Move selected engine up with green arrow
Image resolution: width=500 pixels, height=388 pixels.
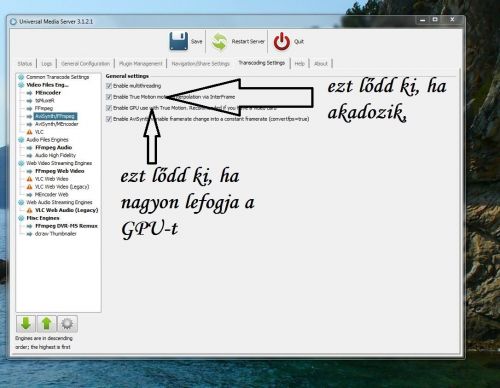(x=46, y=324)
